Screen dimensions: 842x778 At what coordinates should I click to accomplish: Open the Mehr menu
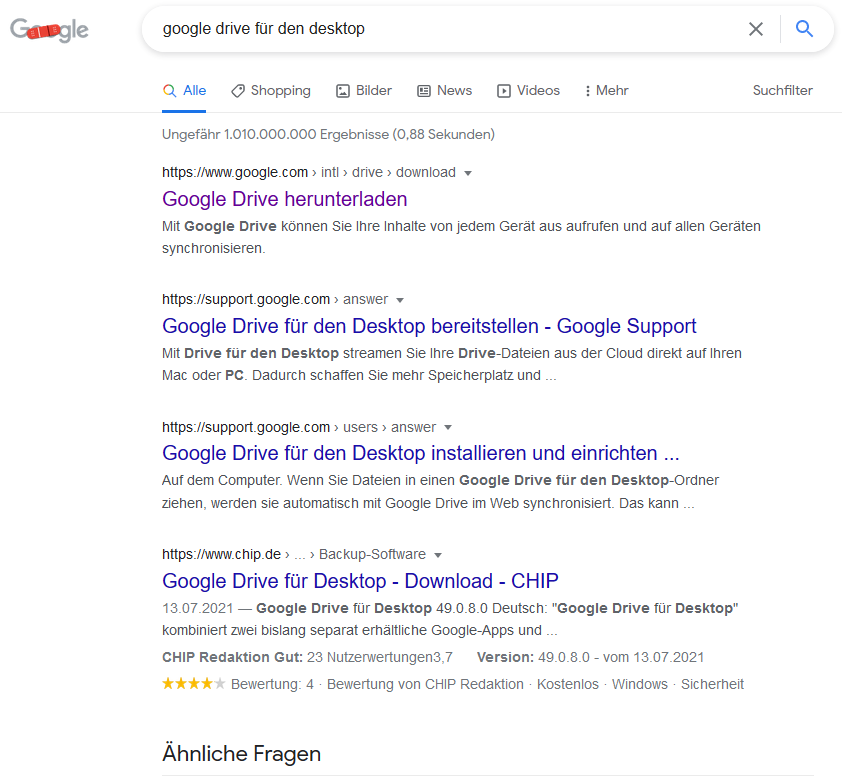tap(607, 91)
